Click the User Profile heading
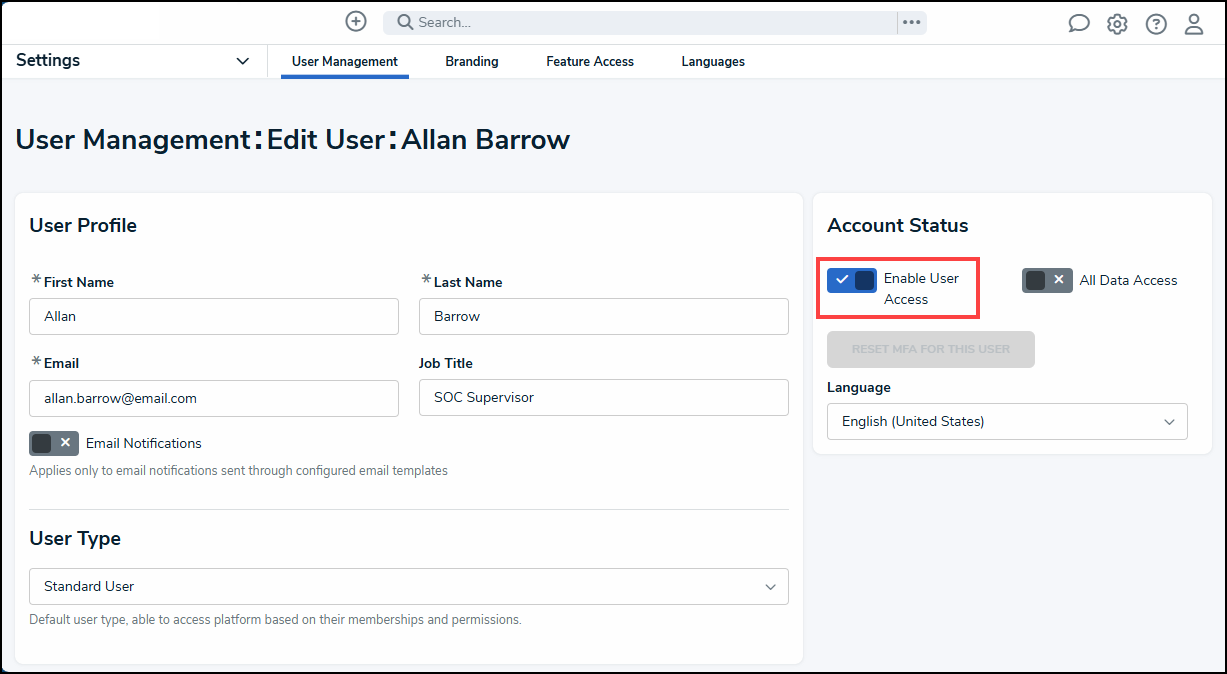Screen dimensions: 1227x674 (83, 225)
